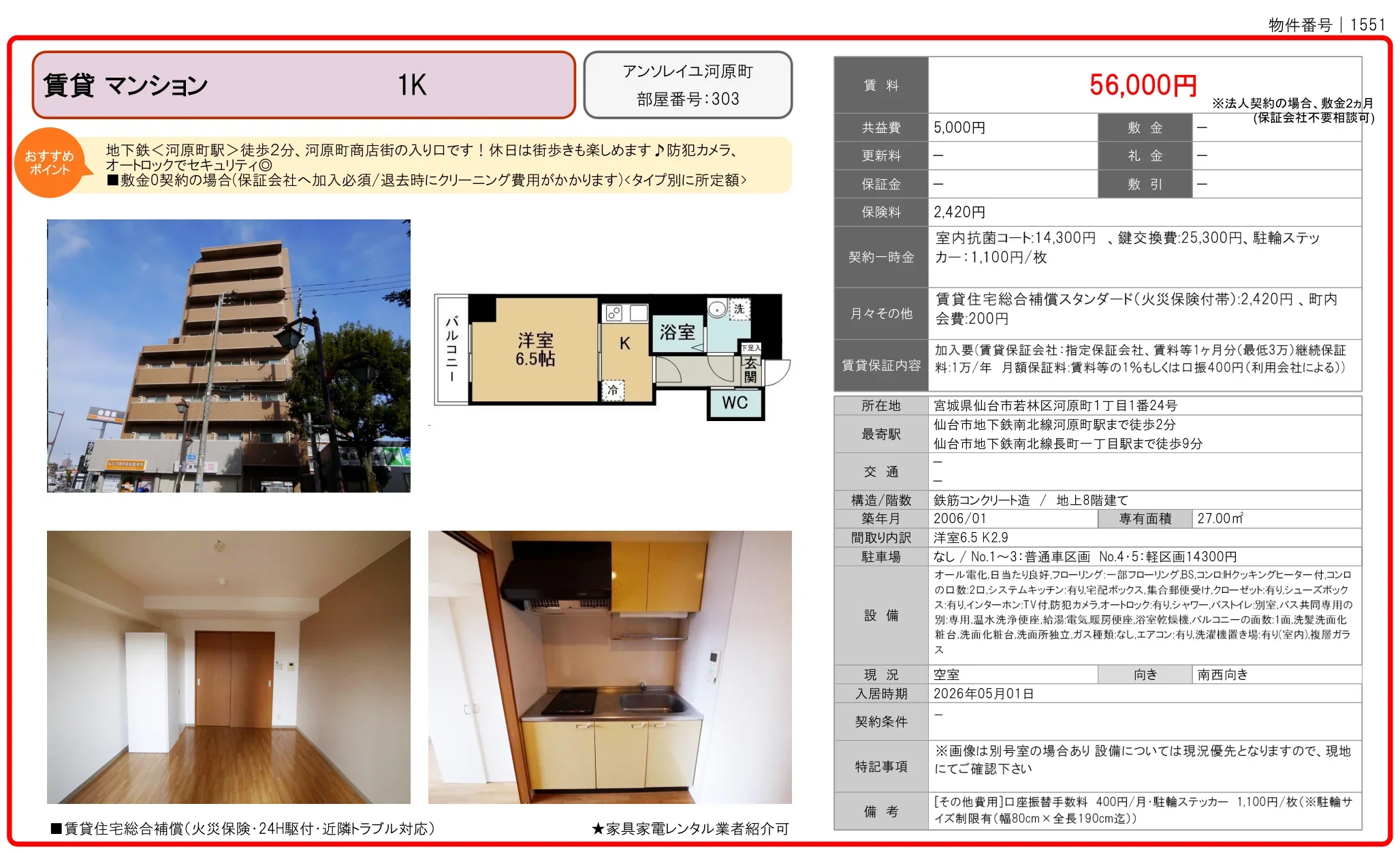This screenshot has height=853, width=1400.
Task: Click the 物件番号 | 1551 text
Action: 1326,25
